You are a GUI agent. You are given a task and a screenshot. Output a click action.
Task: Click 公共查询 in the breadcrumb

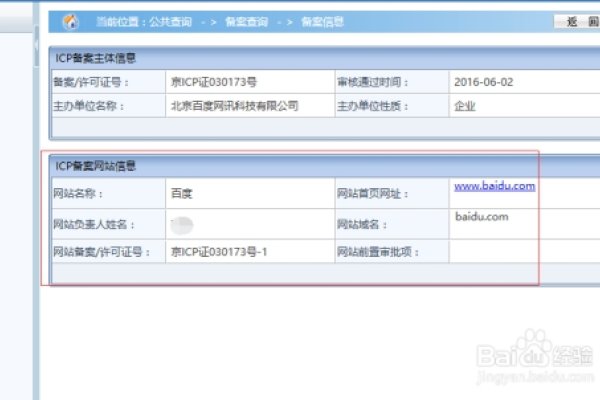tap(170, 22)
